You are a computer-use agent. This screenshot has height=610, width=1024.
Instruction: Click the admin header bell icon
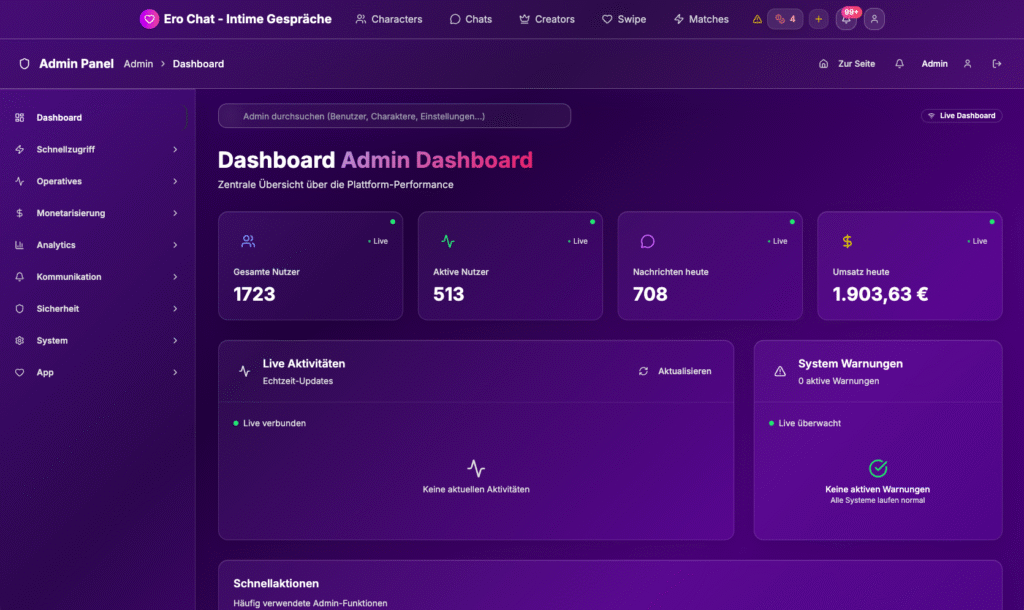pos(899,64)
